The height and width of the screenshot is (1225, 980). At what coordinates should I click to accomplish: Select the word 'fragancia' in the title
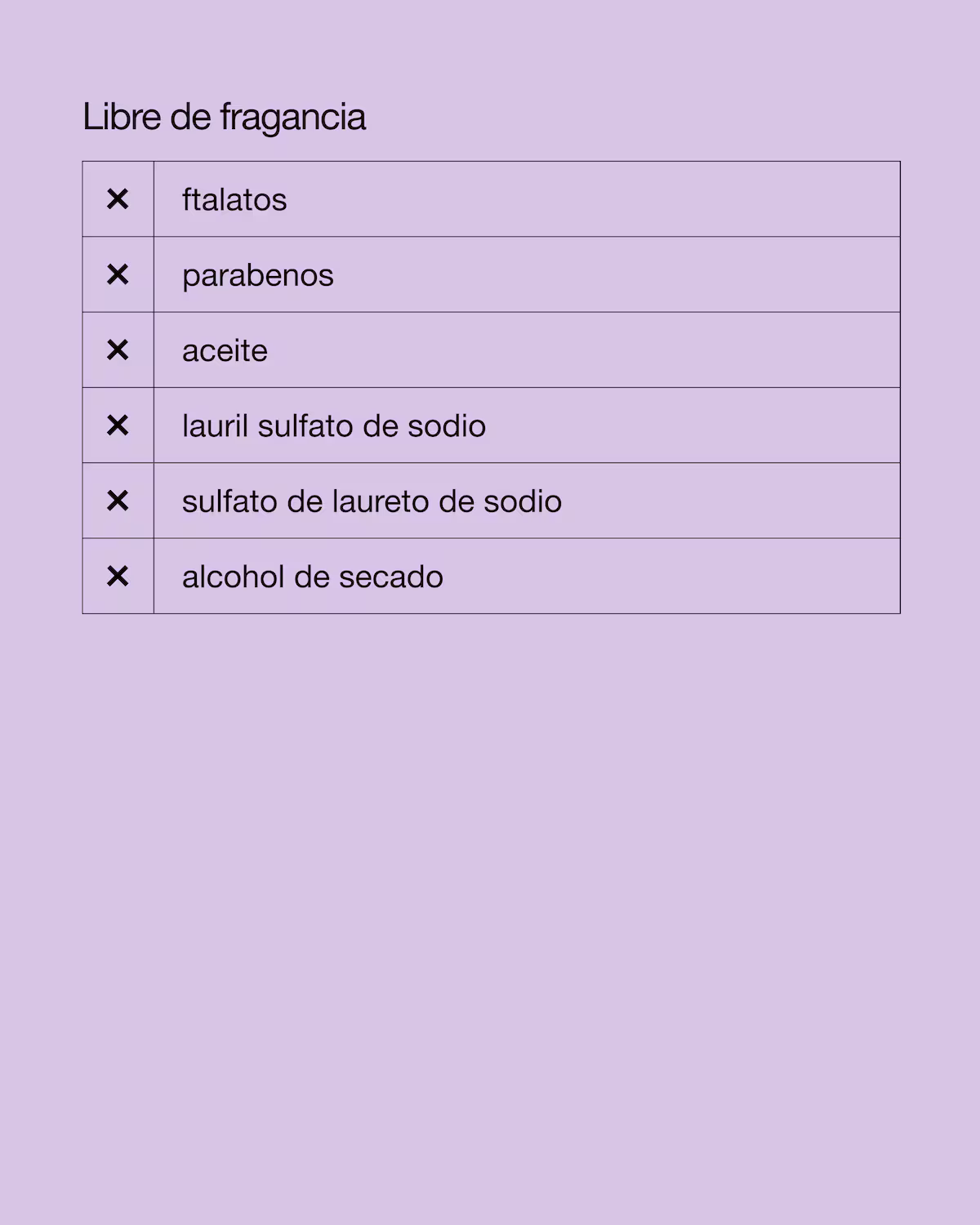[x=292, y=118]
